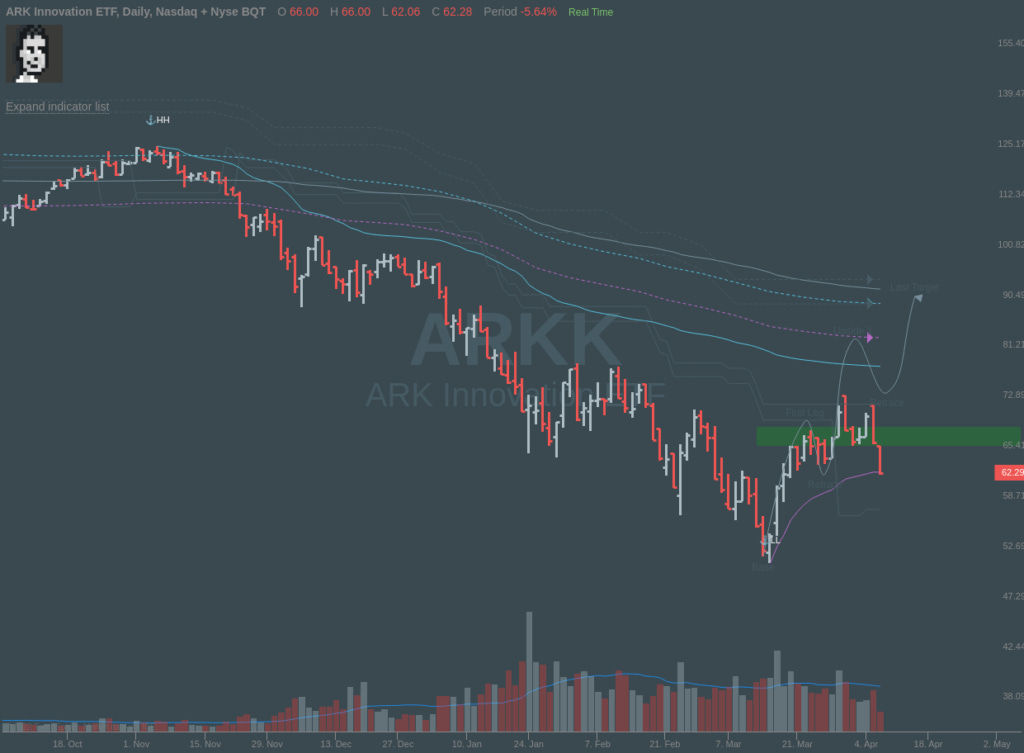Click the Last Target projection arrowhead

pyautogui.click(x=918, y=298)
